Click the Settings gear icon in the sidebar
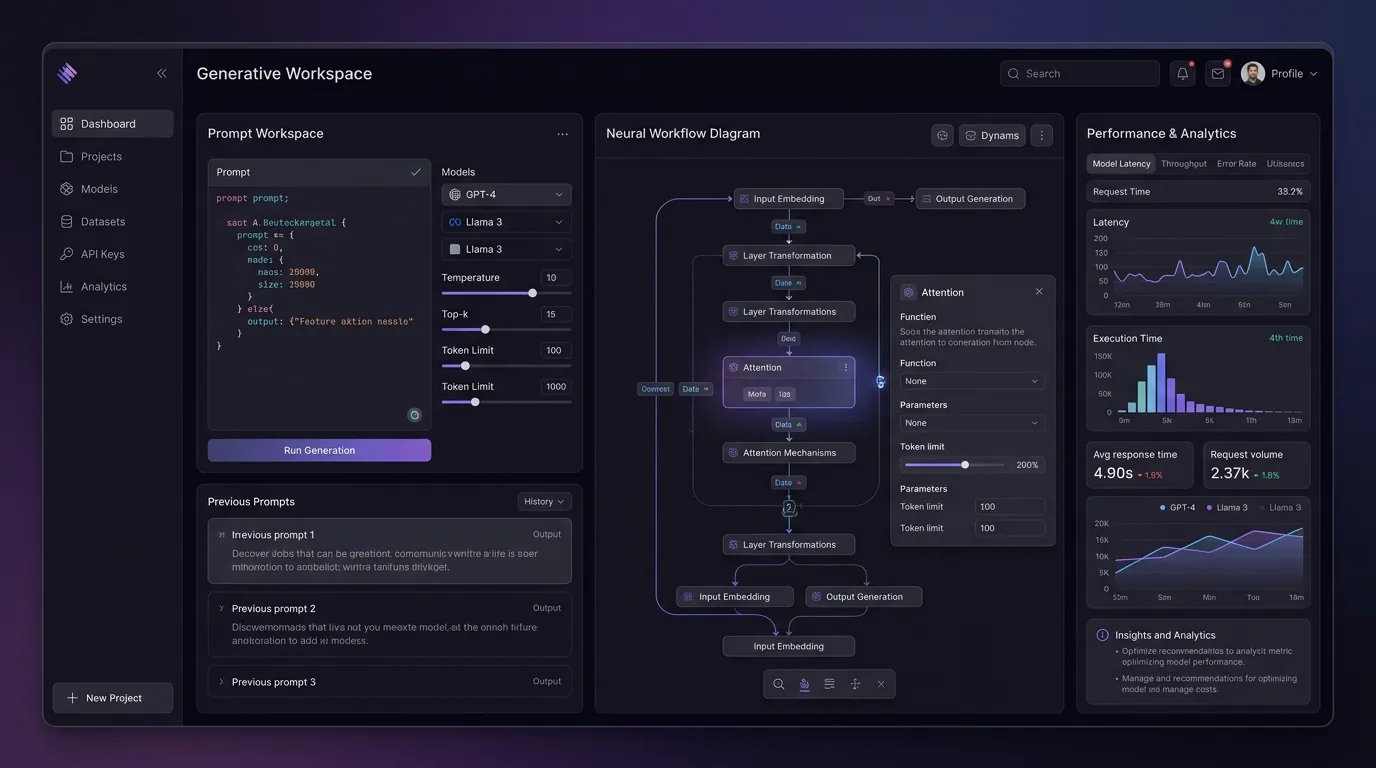1376x768 pixels. click(x=67, y=319)
